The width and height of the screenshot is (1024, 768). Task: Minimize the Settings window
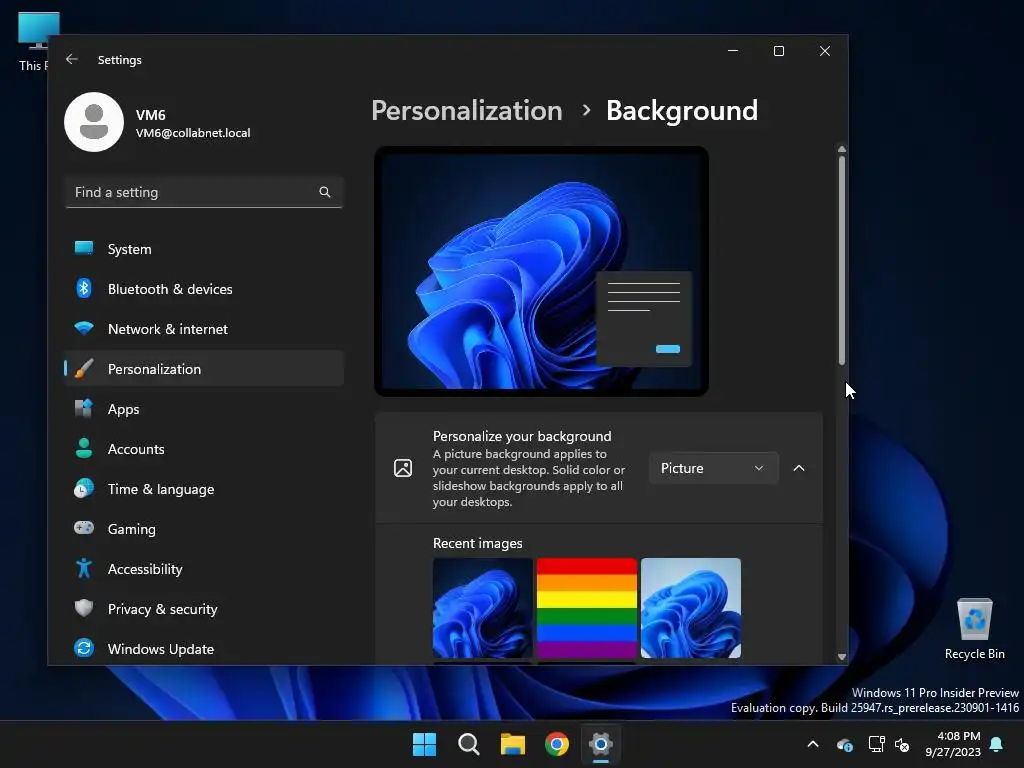pos(733,51)
